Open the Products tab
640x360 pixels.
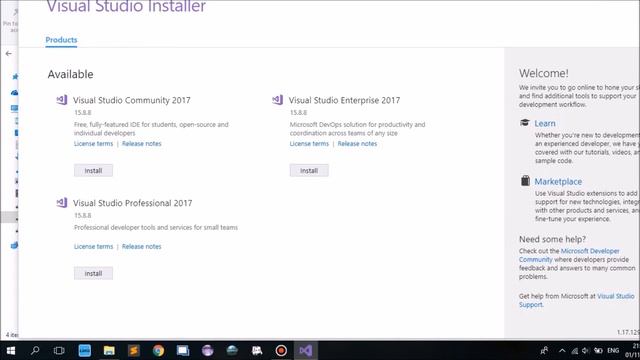coord(61,40)
